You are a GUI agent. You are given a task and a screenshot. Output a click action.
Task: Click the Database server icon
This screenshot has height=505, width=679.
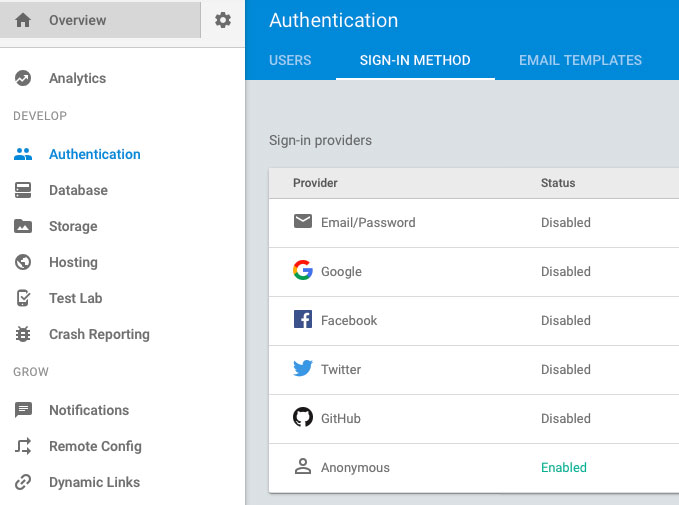[23, 190]
